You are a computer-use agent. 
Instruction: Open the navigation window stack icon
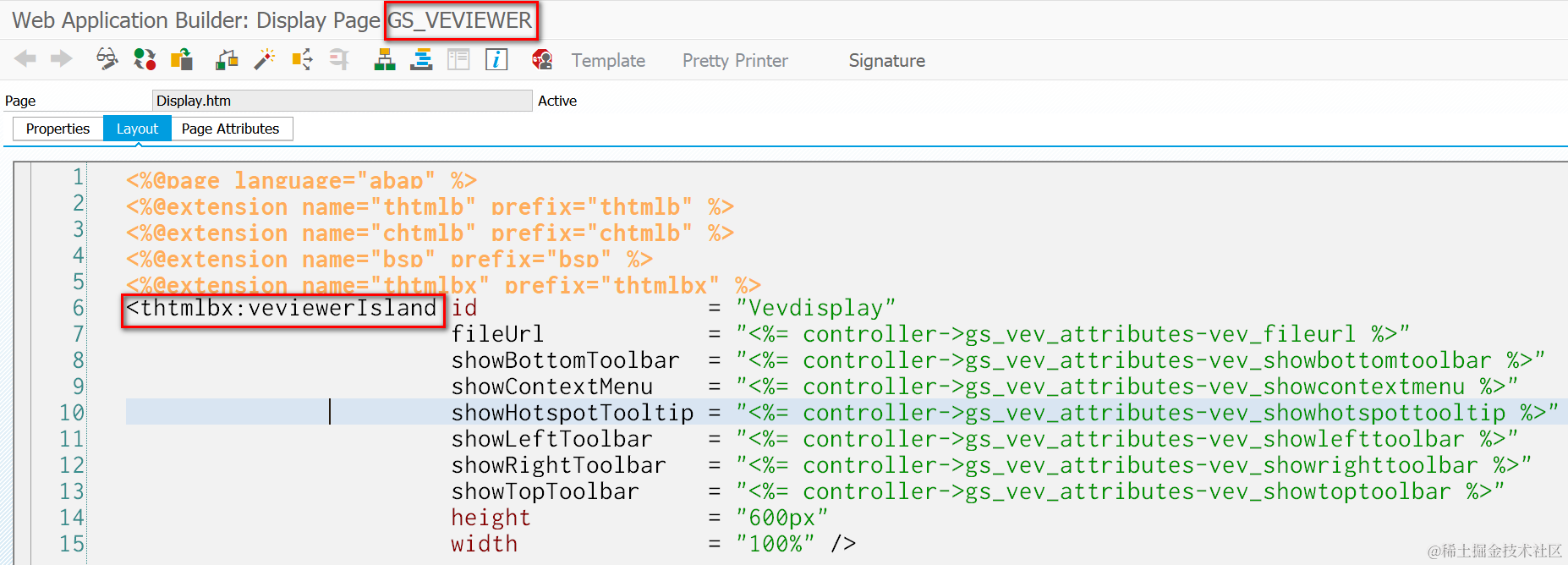click(x=421, y=59)
